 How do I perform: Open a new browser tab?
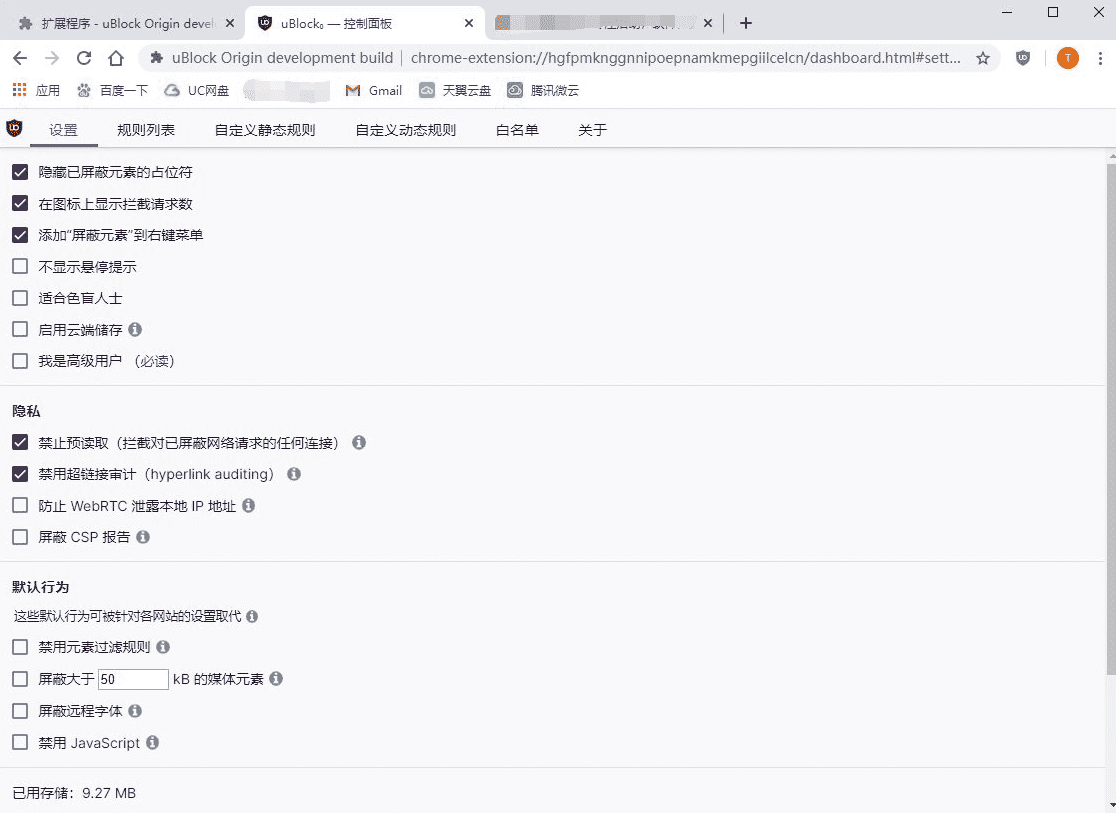point(745,23)
